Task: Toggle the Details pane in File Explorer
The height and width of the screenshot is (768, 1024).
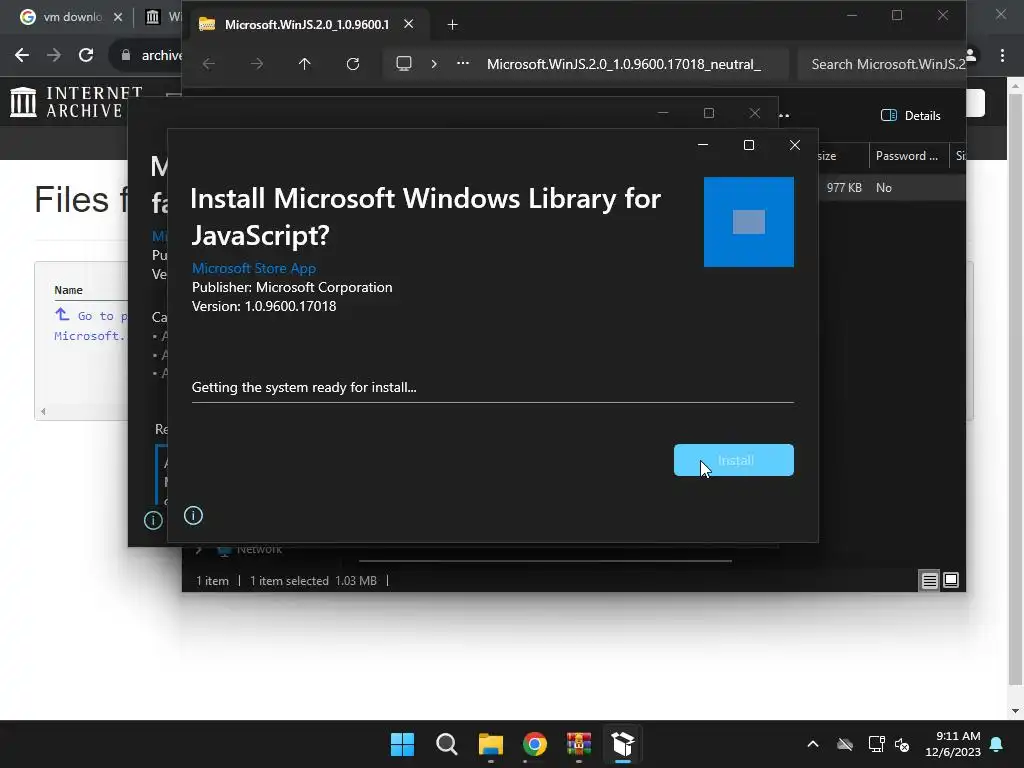Action: click(x=911, y=116)
